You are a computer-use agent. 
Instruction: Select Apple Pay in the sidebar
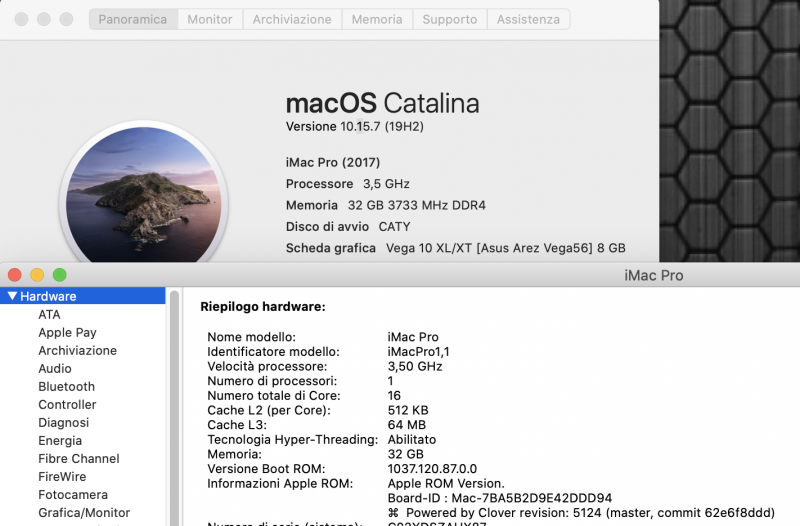67,333
